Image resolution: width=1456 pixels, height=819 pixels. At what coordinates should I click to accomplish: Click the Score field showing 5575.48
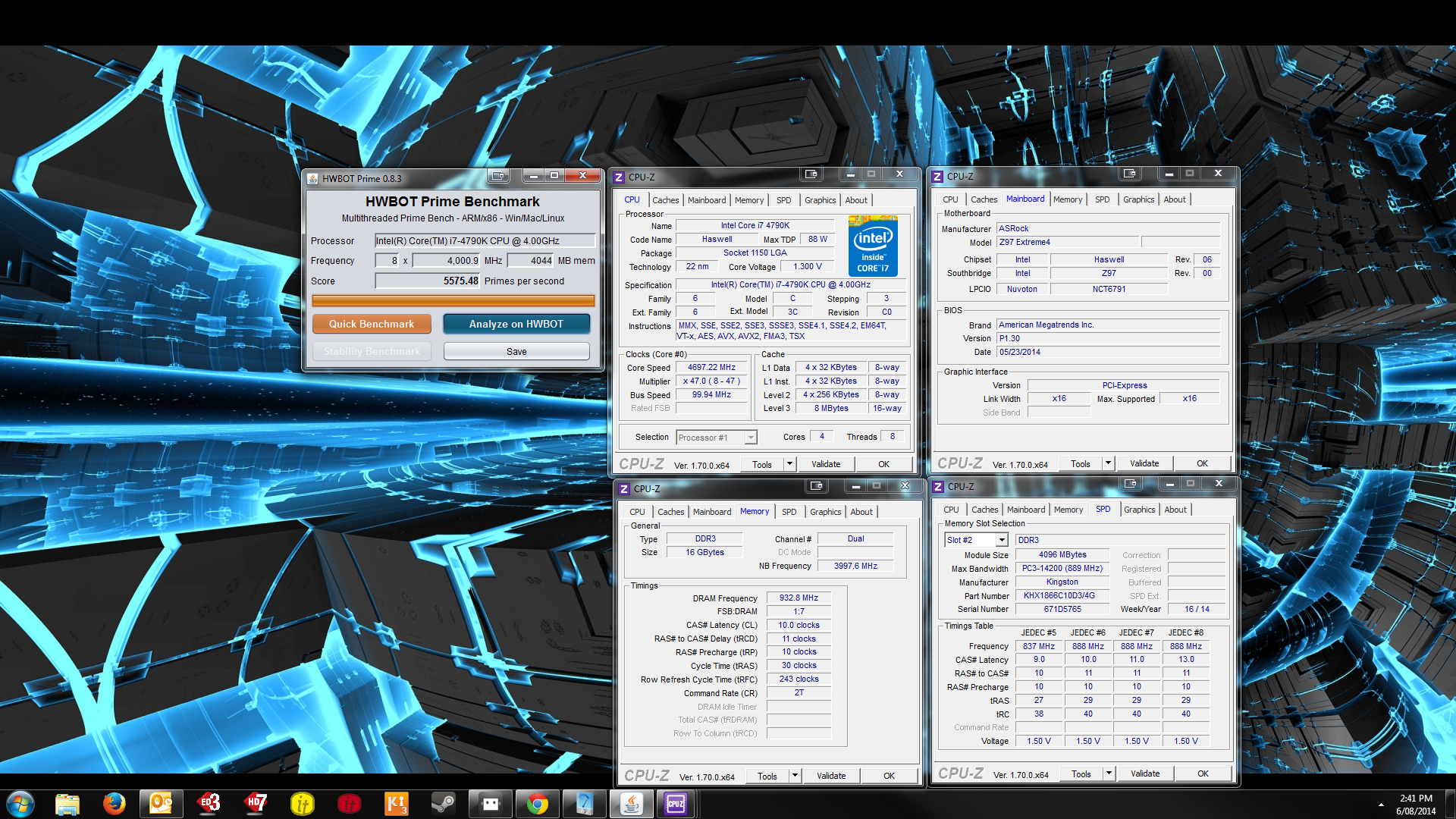(x=428, y=281)
